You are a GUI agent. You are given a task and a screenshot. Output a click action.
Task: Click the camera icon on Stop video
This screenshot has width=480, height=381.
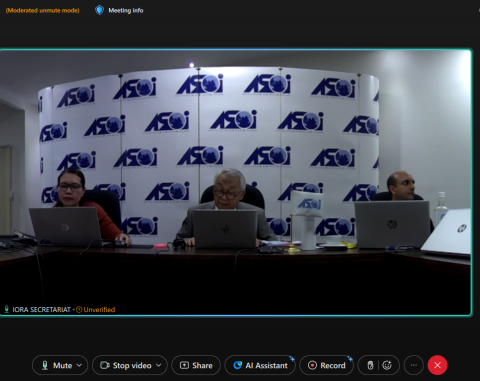(x=105, y=365)
